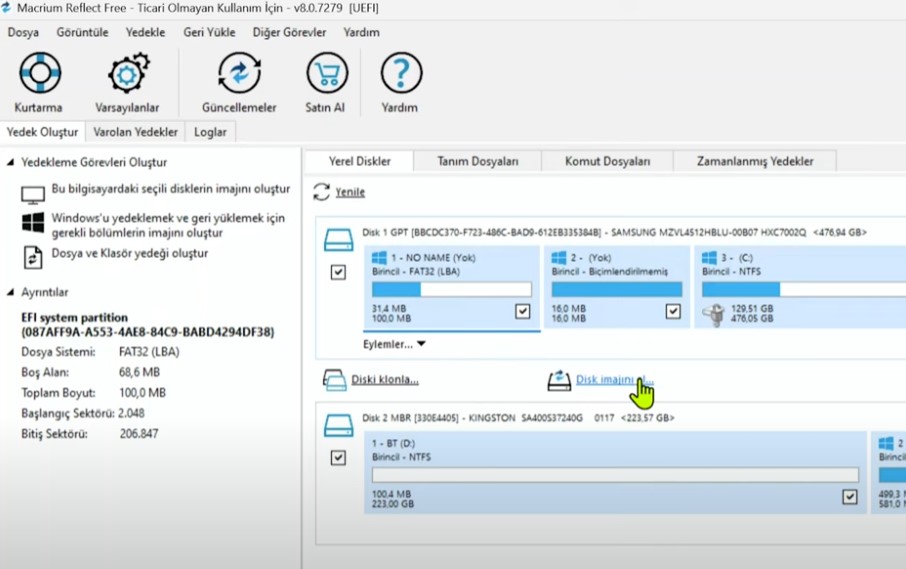Open the Eylemler actions dropdown
906x569 pixels.
tap(394, 344)
